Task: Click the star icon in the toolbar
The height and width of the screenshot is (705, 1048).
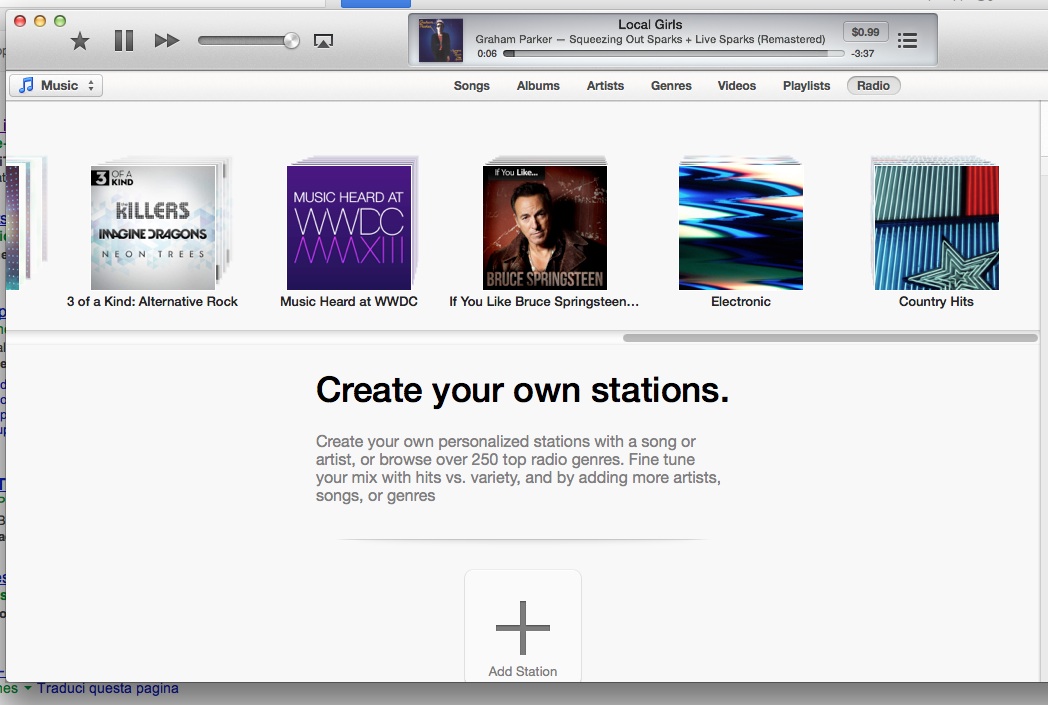Action: click(80, 41)
